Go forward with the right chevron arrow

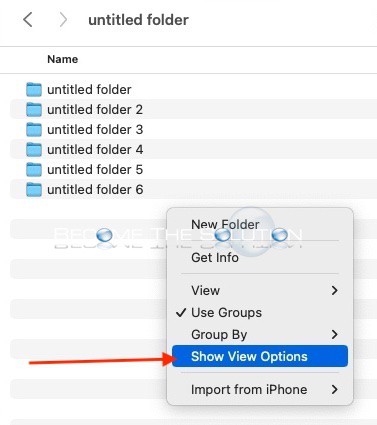click(63, 20)
